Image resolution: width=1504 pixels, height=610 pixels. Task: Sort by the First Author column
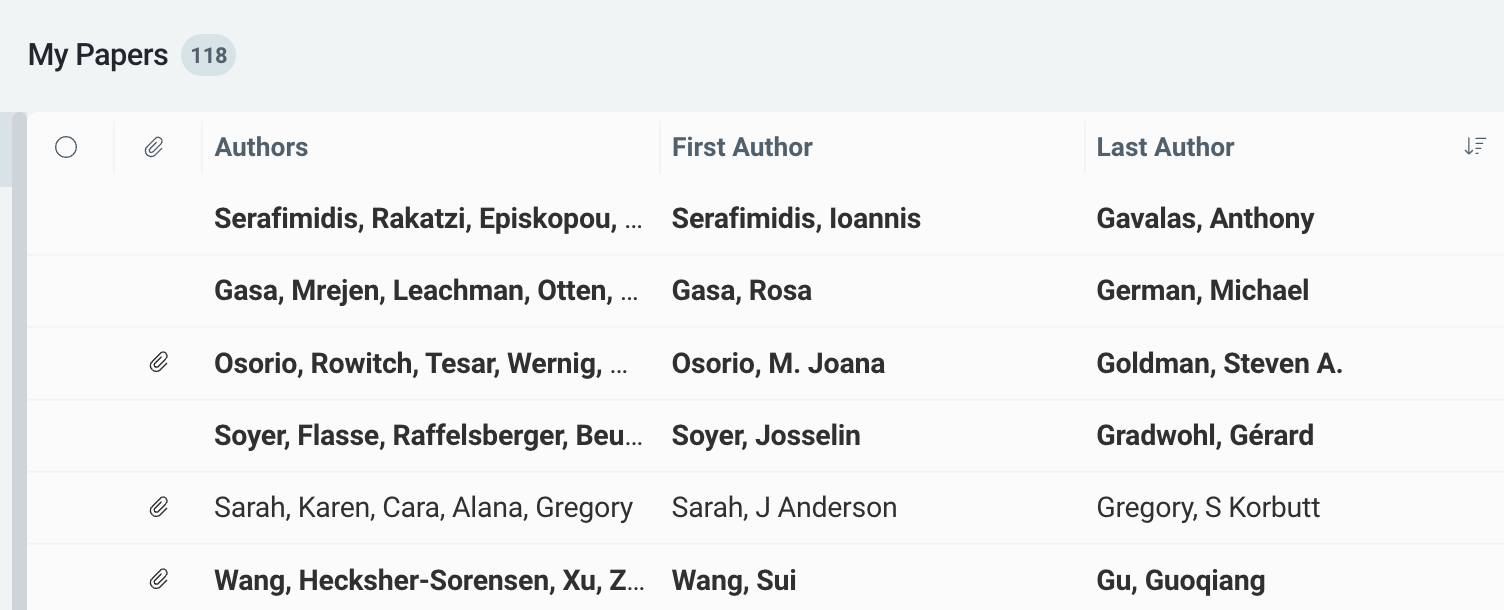pos(742,147)
